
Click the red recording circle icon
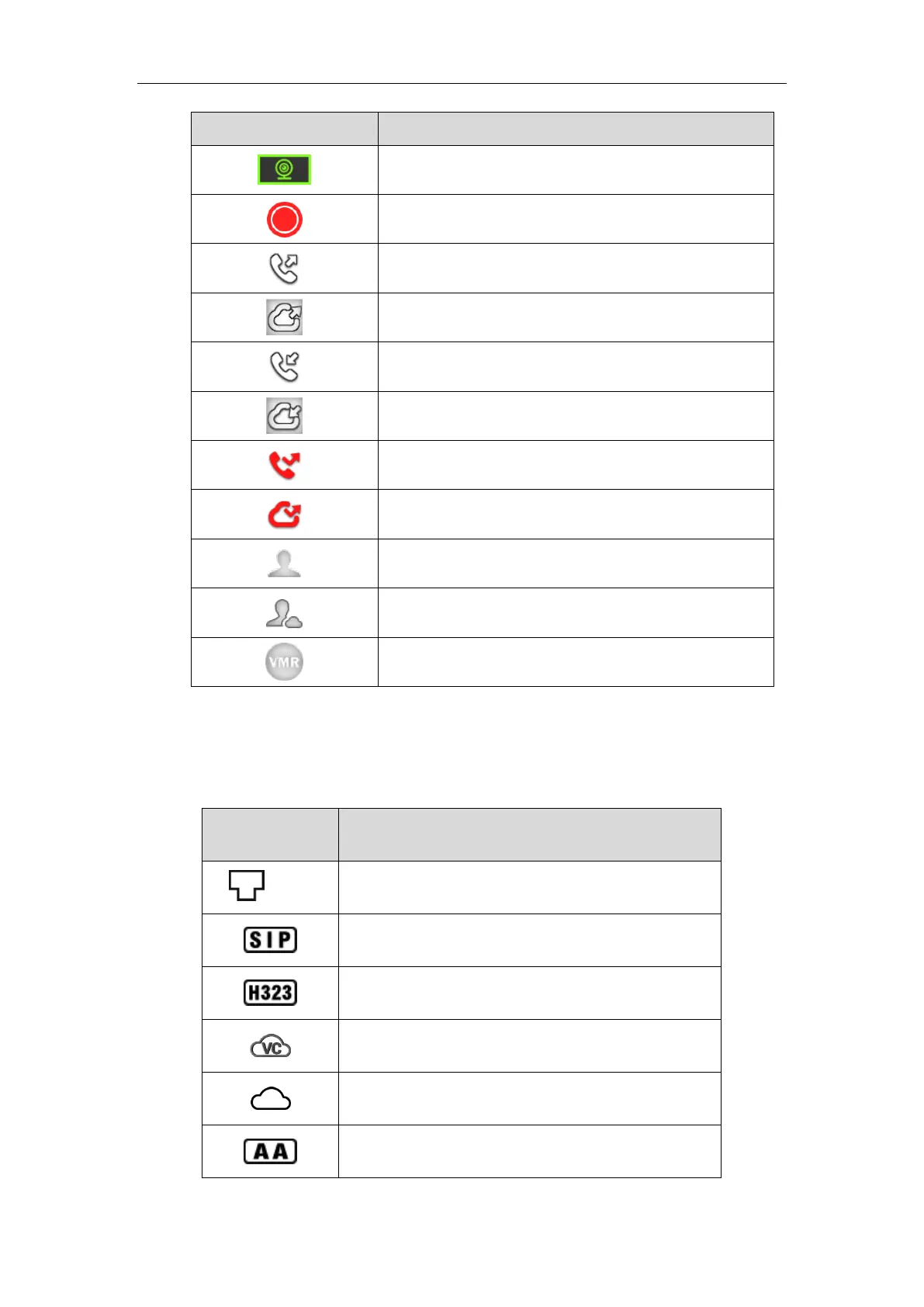tap(284, 219)
